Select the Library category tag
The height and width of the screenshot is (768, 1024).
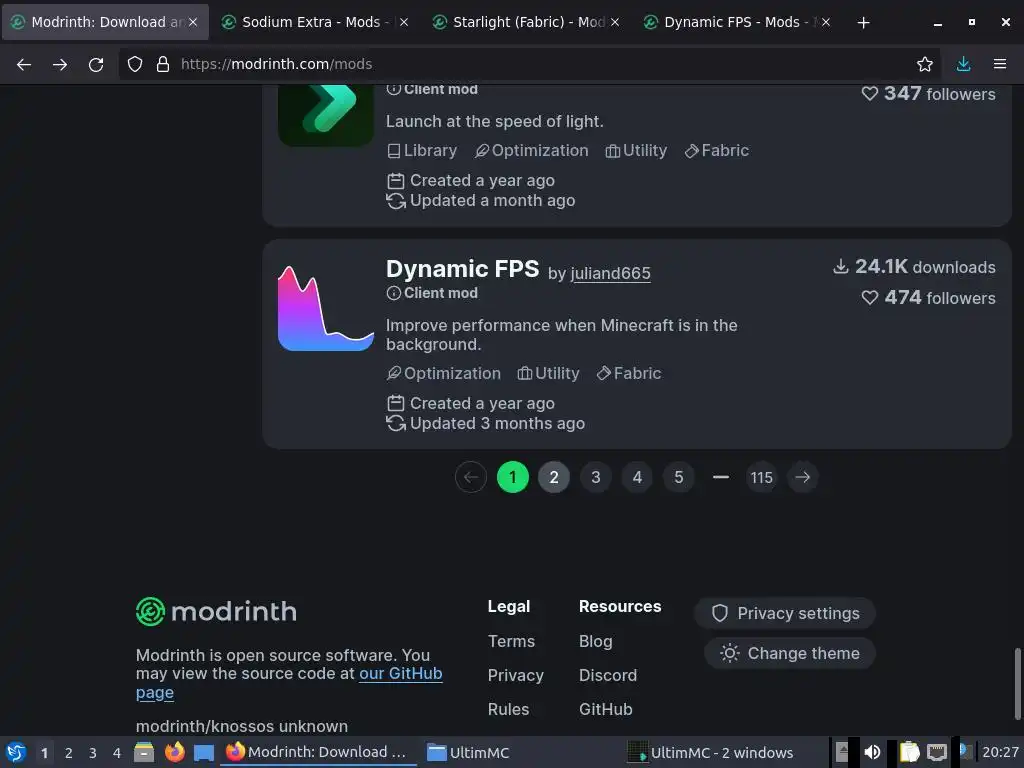tap(422, 151)
